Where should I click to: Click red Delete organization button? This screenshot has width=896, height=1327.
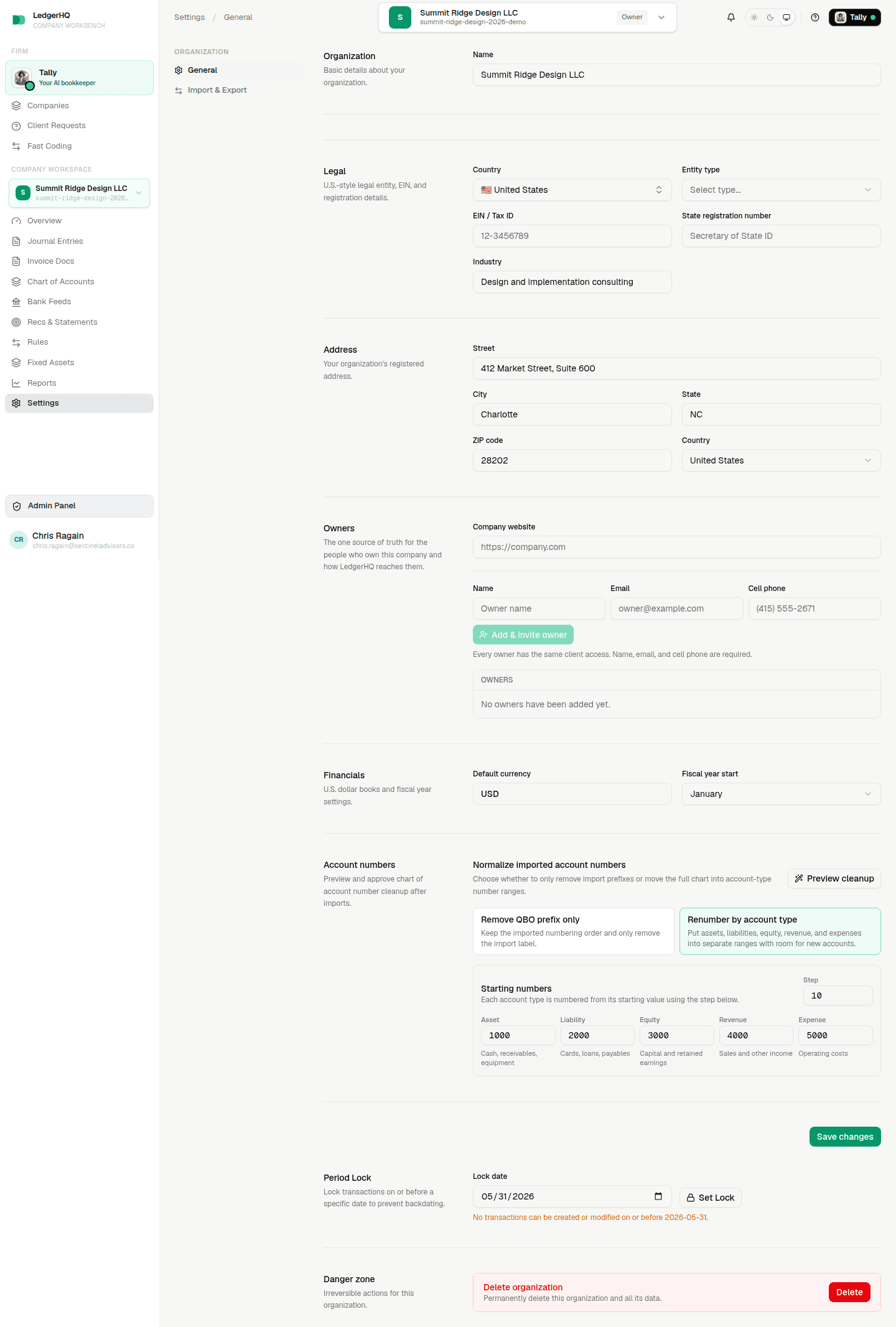[849, 1292]
